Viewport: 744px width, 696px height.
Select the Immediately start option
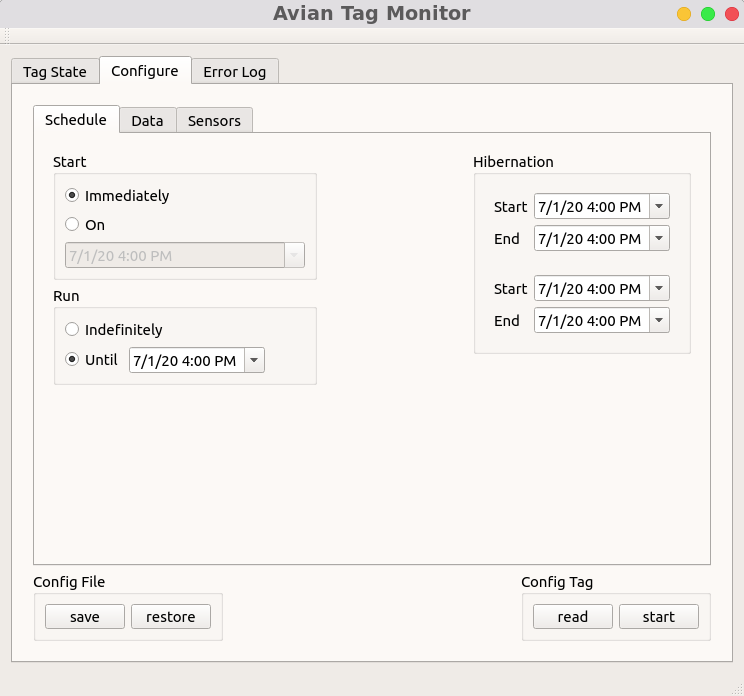[x=117, y=195]
